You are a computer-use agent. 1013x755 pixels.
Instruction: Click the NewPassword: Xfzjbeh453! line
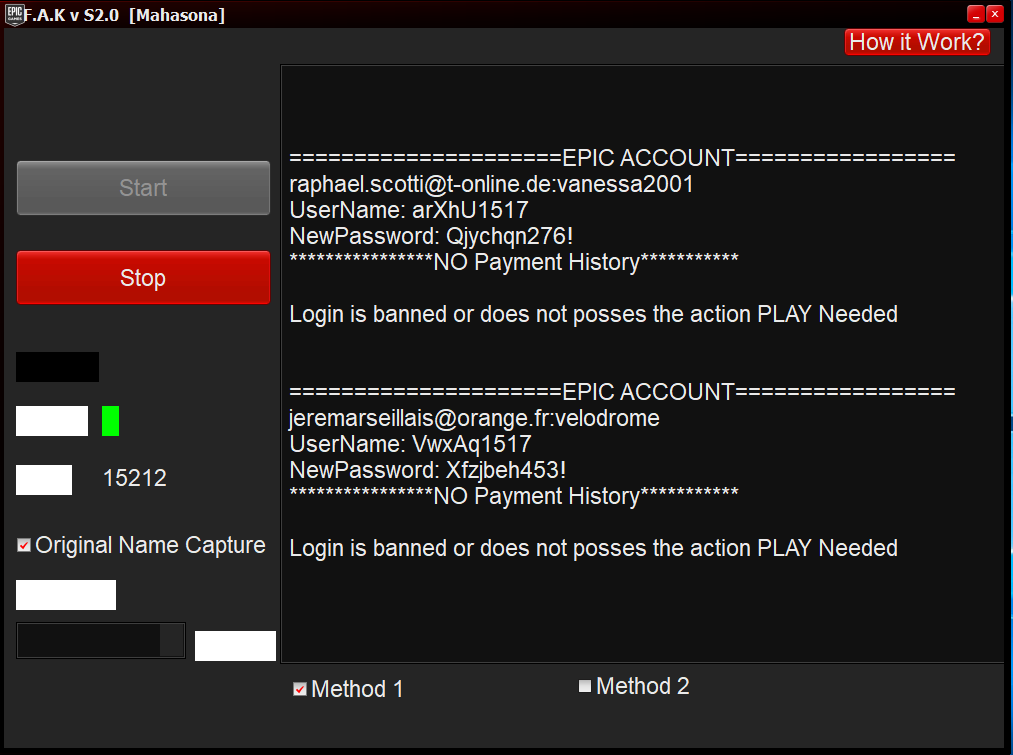point(428,470)
